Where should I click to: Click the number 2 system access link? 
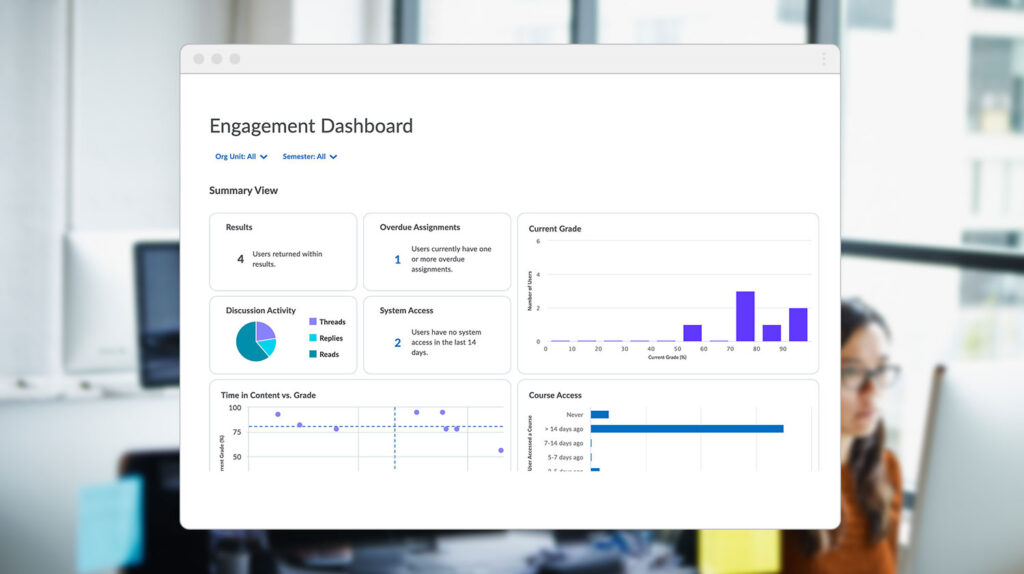coord(397,343)
